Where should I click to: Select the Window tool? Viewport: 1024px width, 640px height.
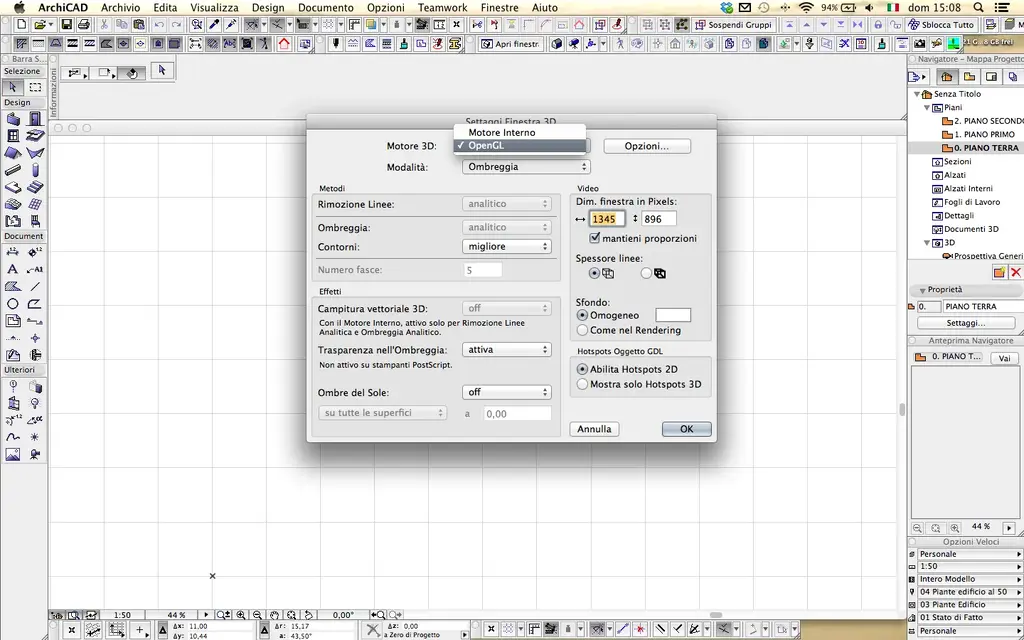[13, 135]
